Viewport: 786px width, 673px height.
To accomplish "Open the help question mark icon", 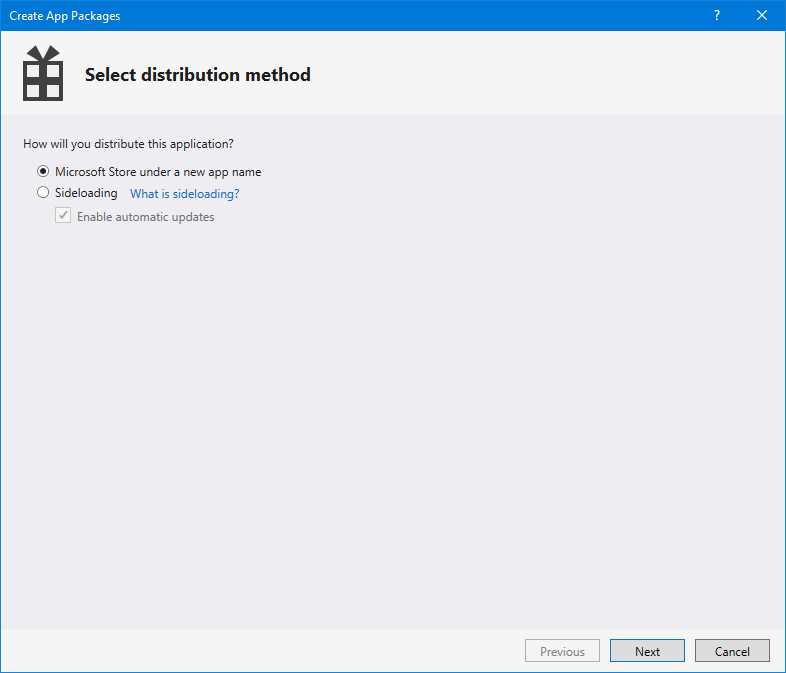I will [717, 16].
